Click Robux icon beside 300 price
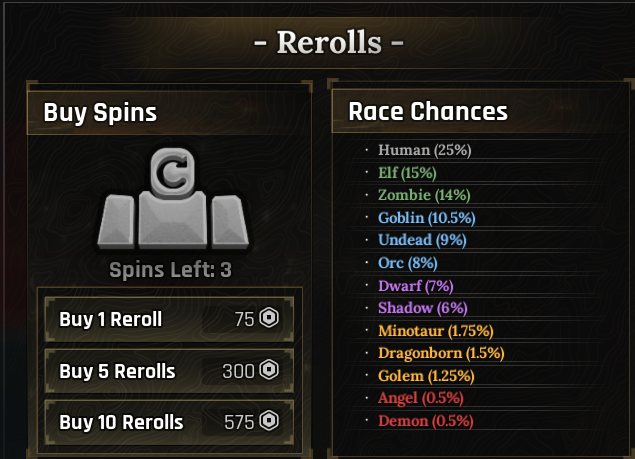 pos(269,371)
